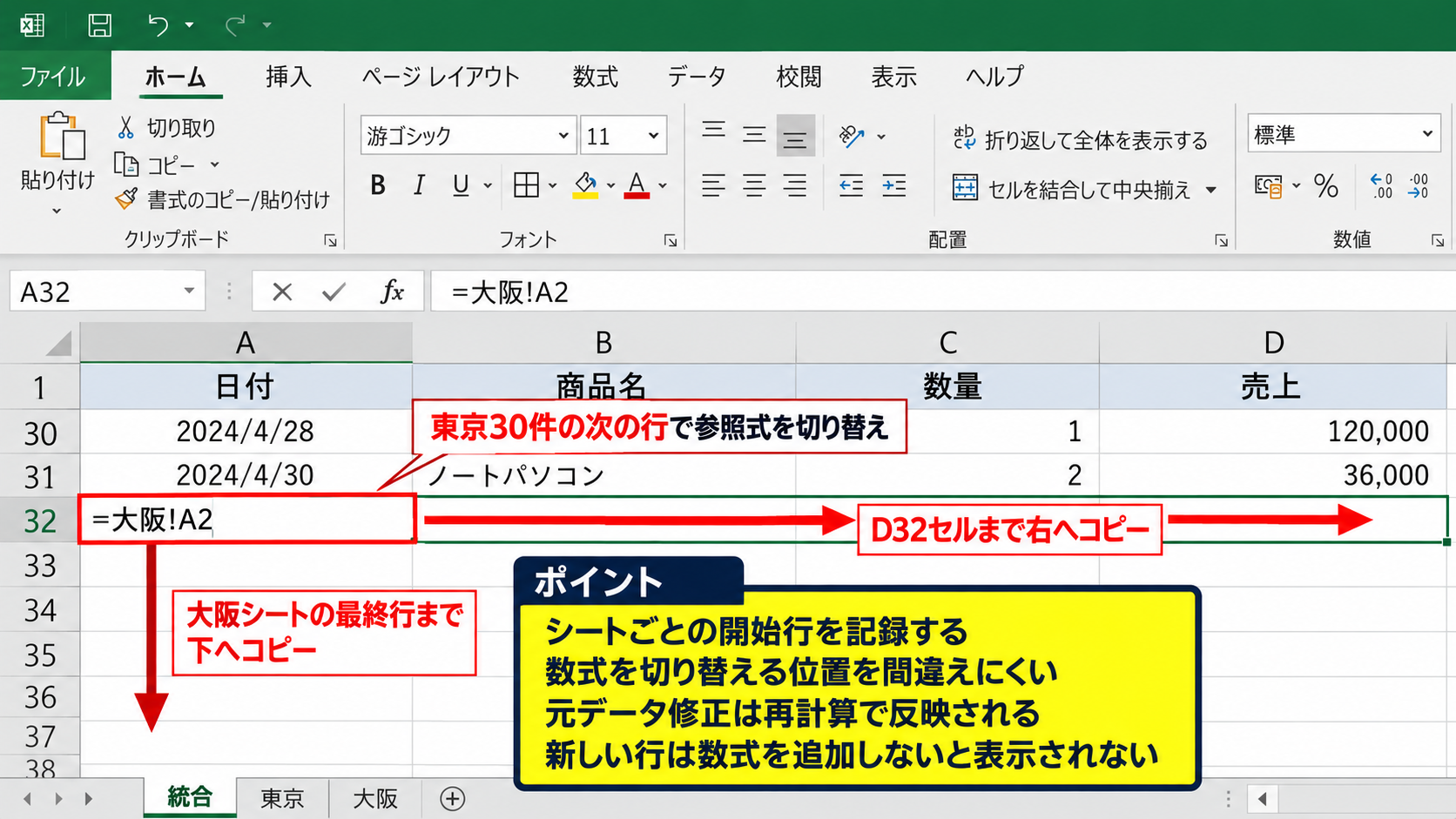This screenshot has height=819, width=1456.
Task: Select middle vertical align icon
Action: (754, 133)
